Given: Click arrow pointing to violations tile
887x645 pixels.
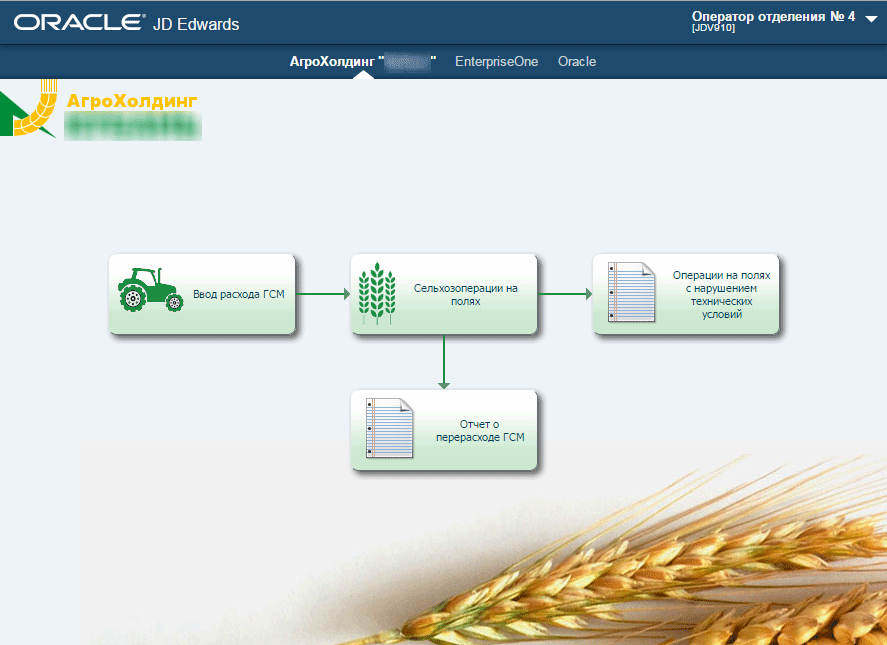Looking at the screenshot, I should pos(565,294).
